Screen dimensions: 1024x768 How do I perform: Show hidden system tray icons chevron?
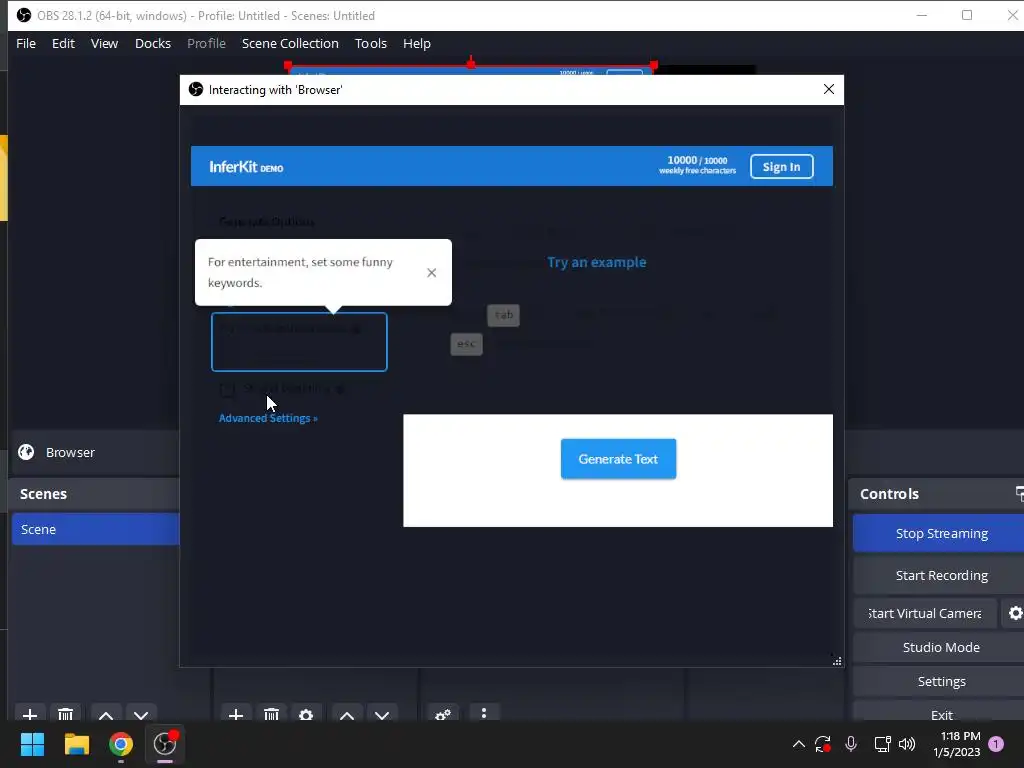798,744
